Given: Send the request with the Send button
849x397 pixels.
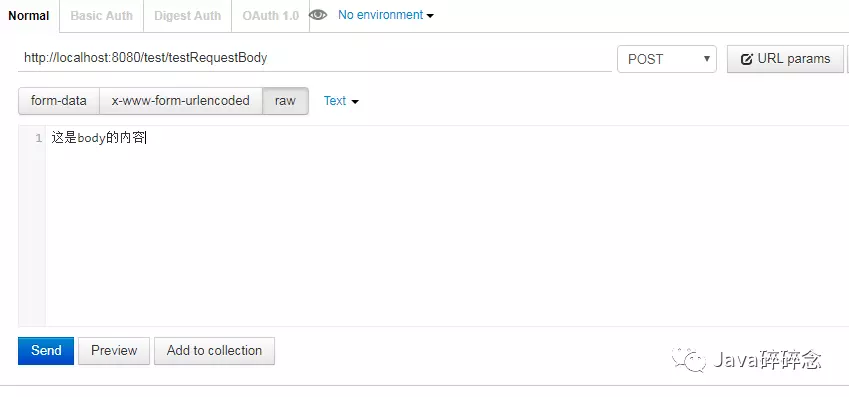Looking at the screenshot, I should click(46, 350).
